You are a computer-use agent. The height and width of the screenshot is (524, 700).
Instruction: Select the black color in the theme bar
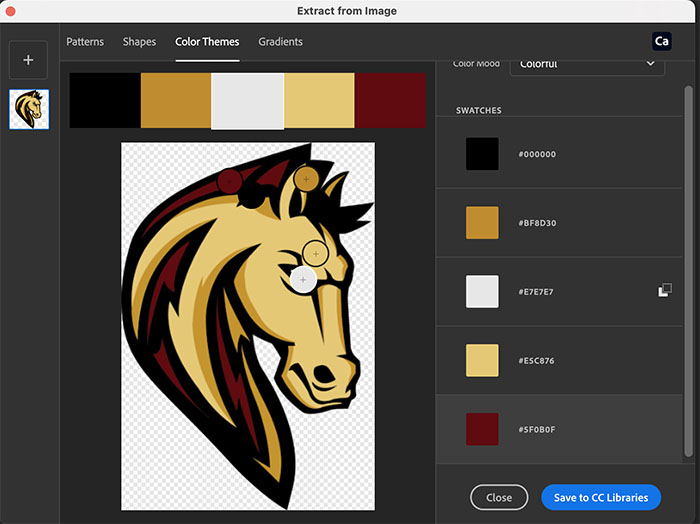(105, 100)
